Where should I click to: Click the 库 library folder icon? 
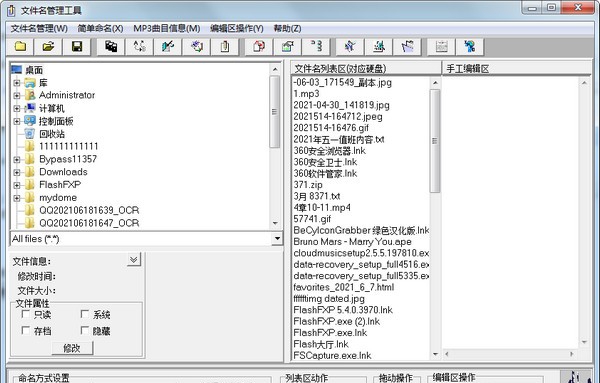coord(30,82)
